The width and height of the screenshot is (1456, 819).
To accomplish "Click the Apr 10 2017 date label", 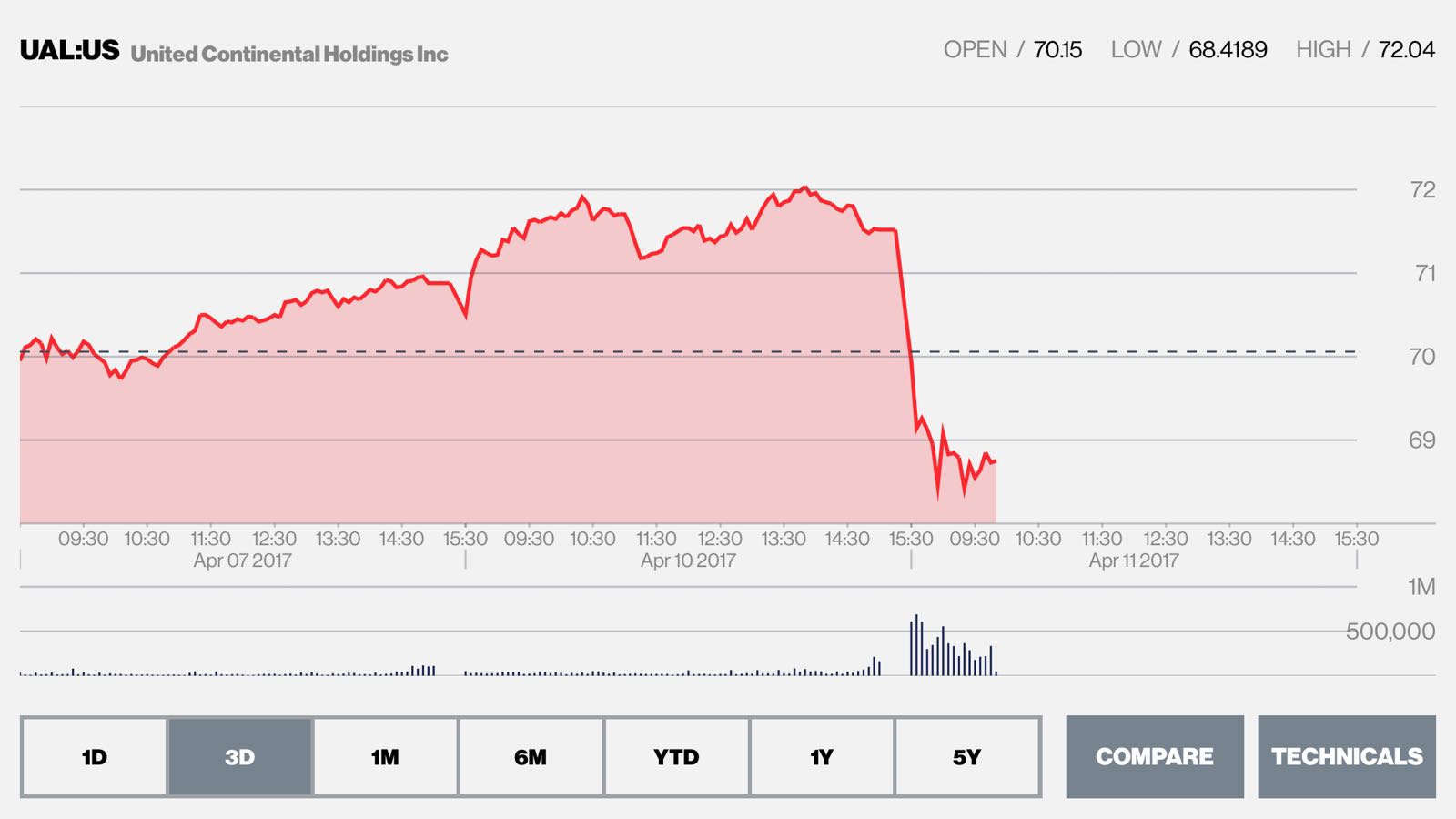I will 688,561.
